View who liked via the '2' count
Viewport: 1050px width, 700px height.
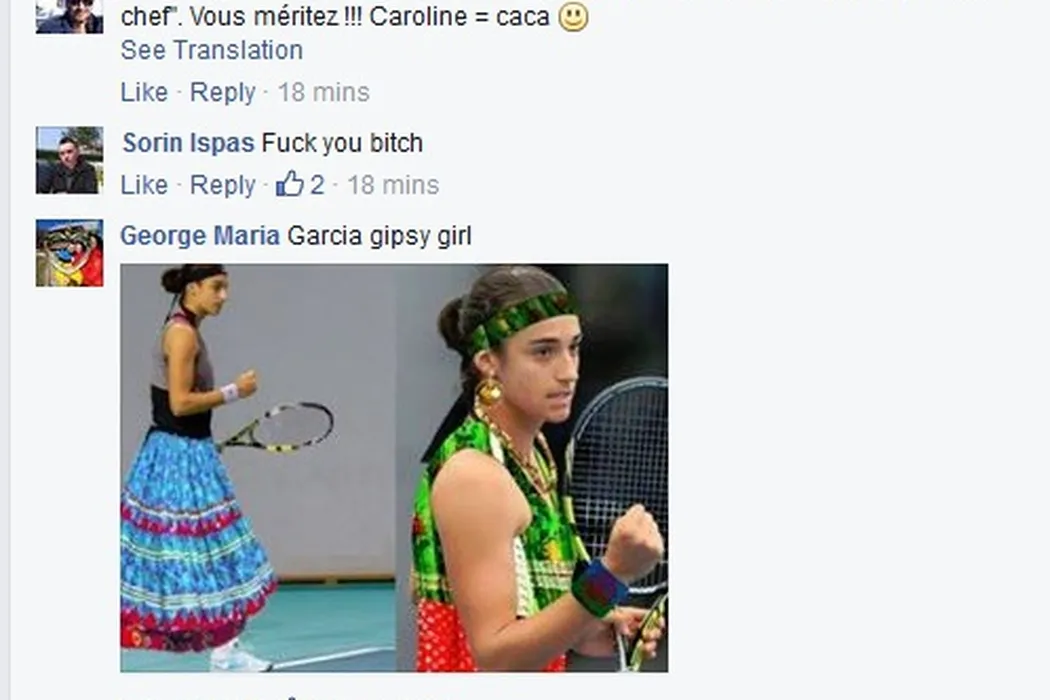317,184
